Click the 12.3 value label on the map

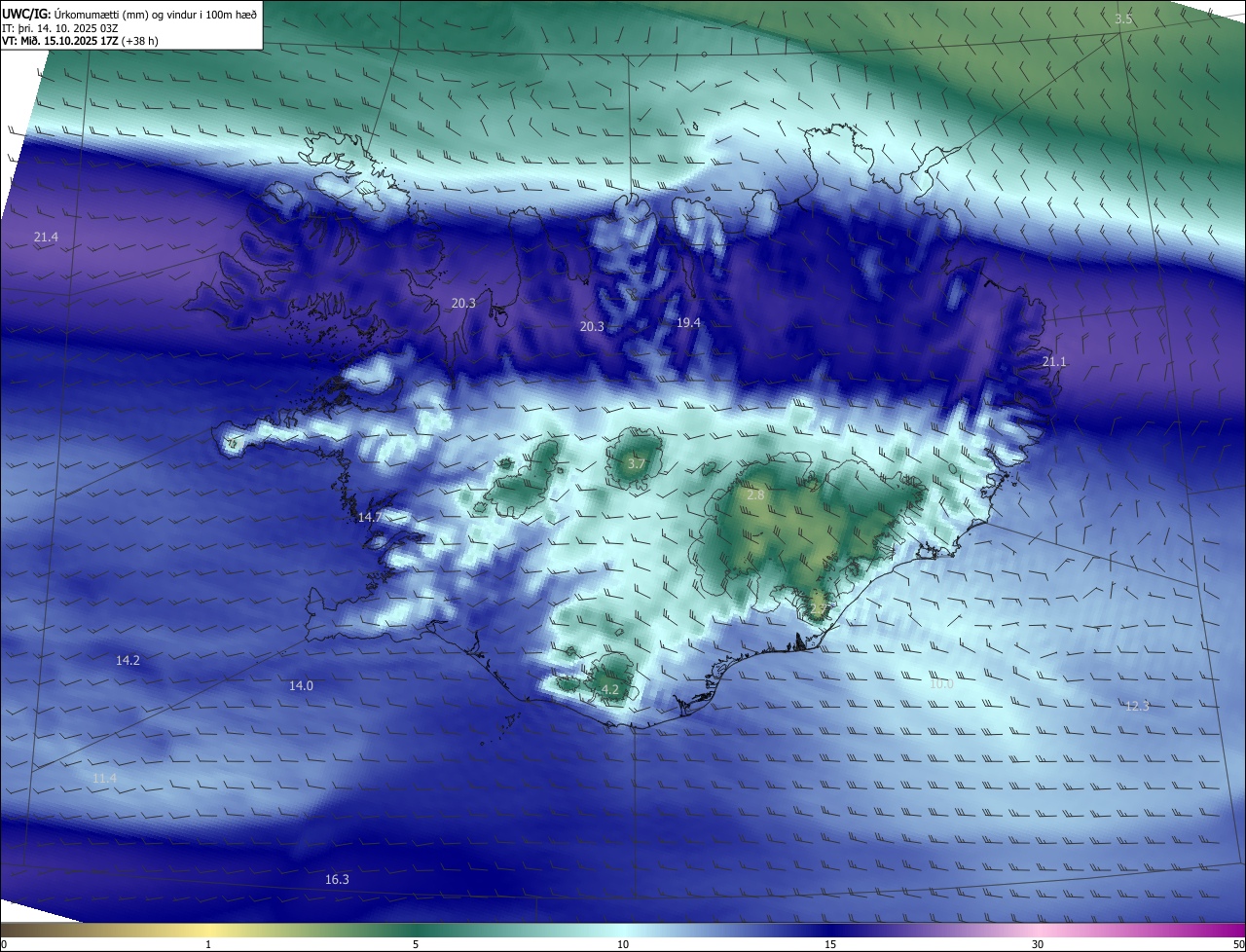tap(1137, 707)
